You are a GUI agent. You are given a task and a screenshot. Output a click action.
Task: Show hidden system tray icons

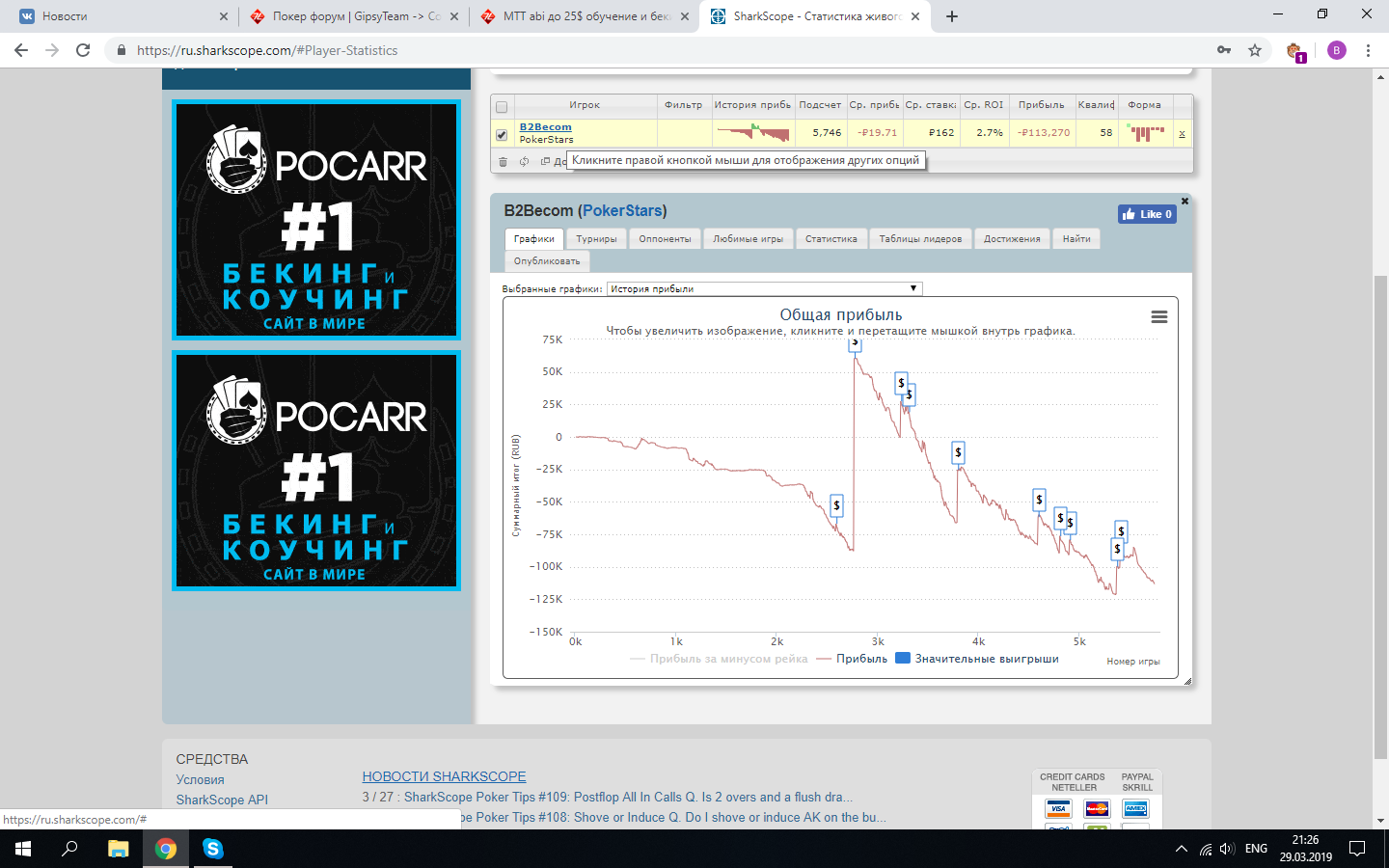[x=1182, y=849]
